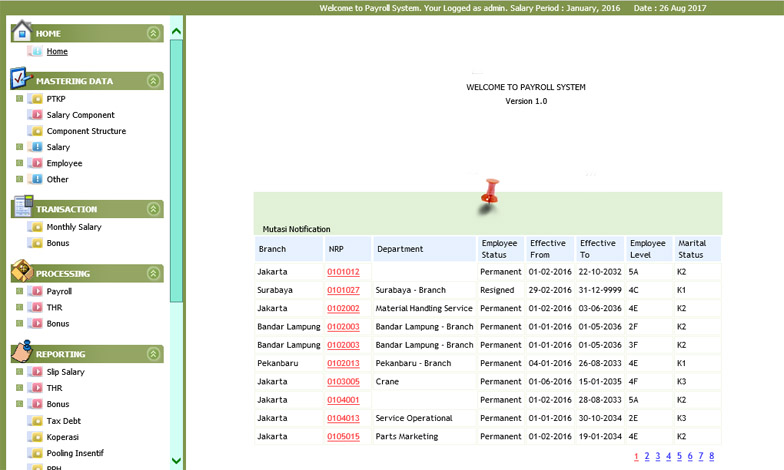Toggle the green square beside PTKP

[19, 99]
